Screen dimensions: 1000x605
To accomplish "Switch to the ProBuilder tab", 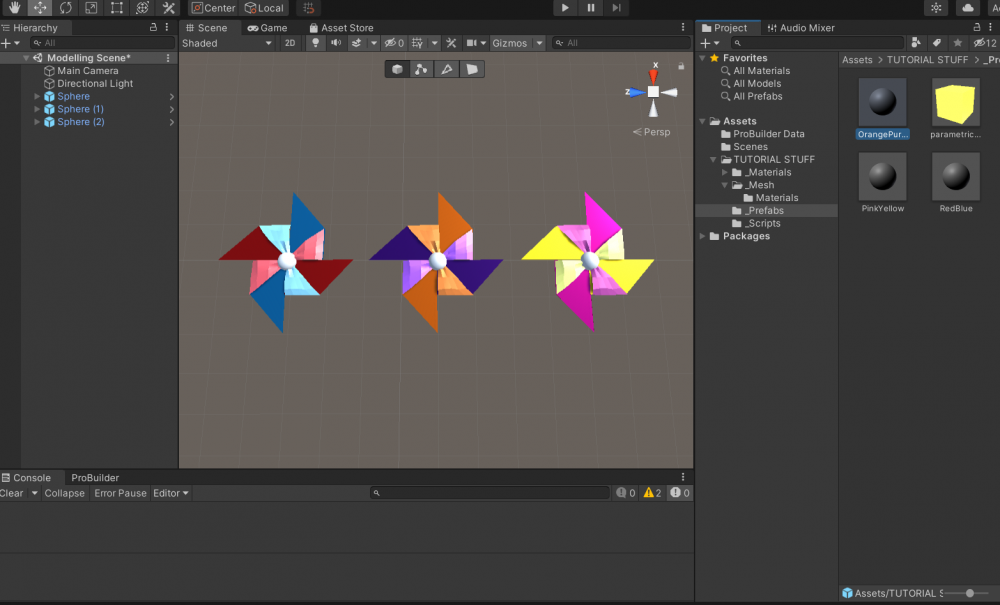I will [95, 478].
